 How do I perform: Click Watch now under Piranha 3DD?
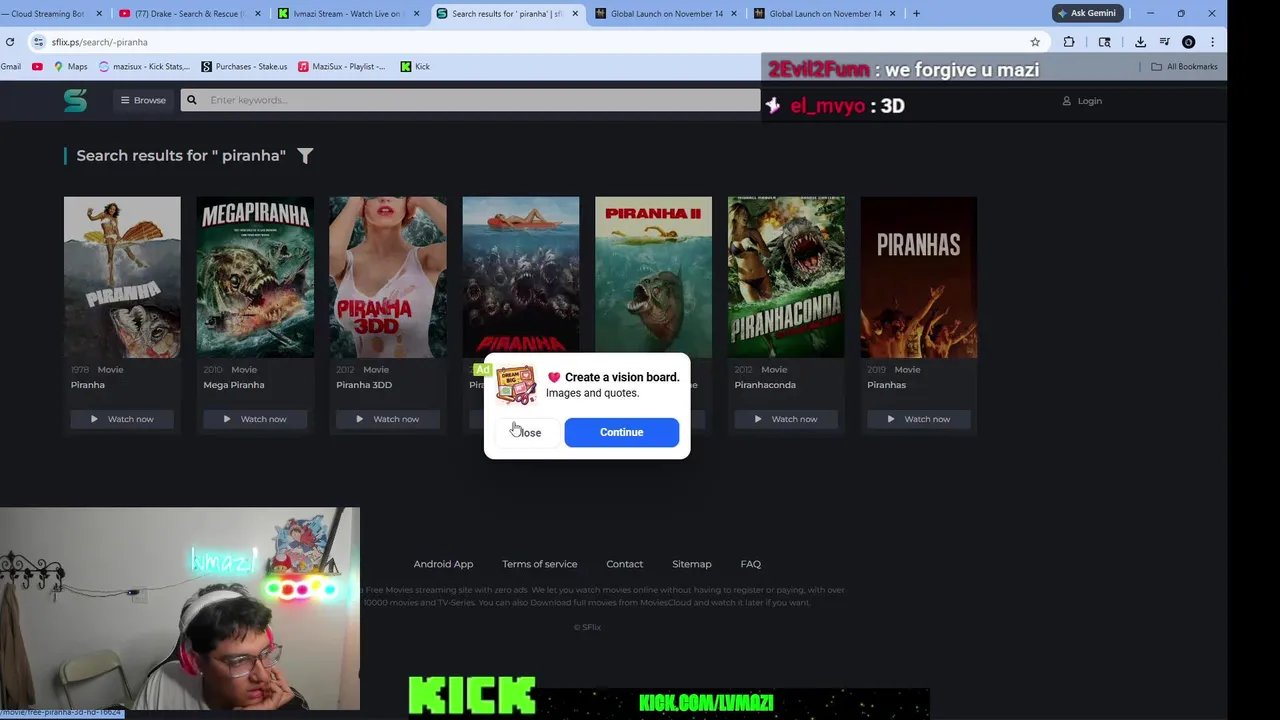click(388, 419)
